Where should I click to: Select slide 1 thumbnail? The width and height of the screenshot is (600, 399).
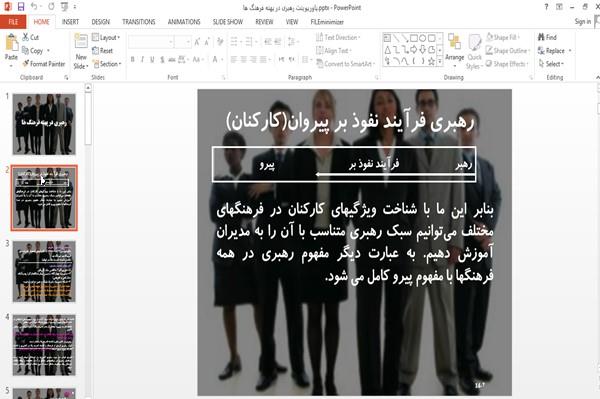point(44,124)
